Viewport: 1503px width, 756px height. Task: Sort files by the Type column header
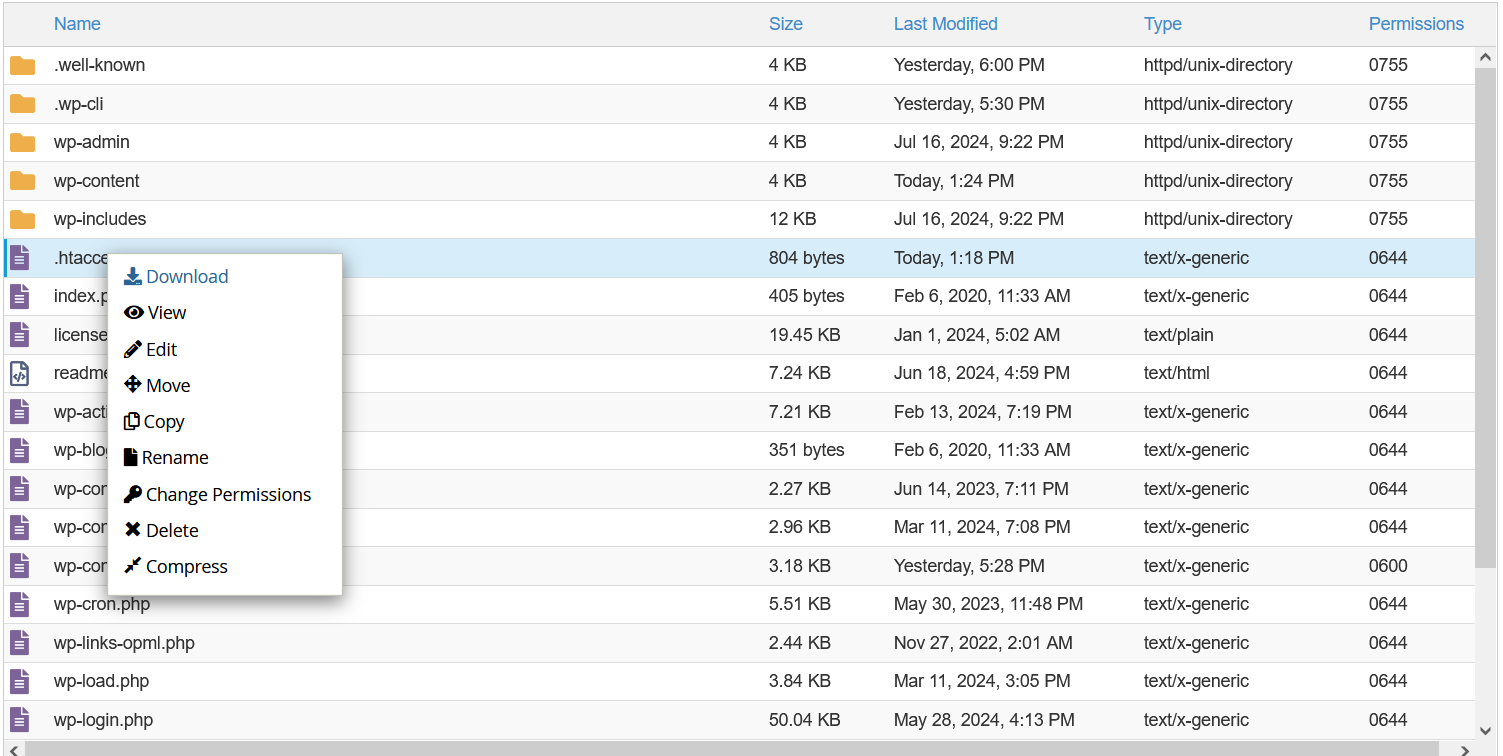pos(1163,24)
